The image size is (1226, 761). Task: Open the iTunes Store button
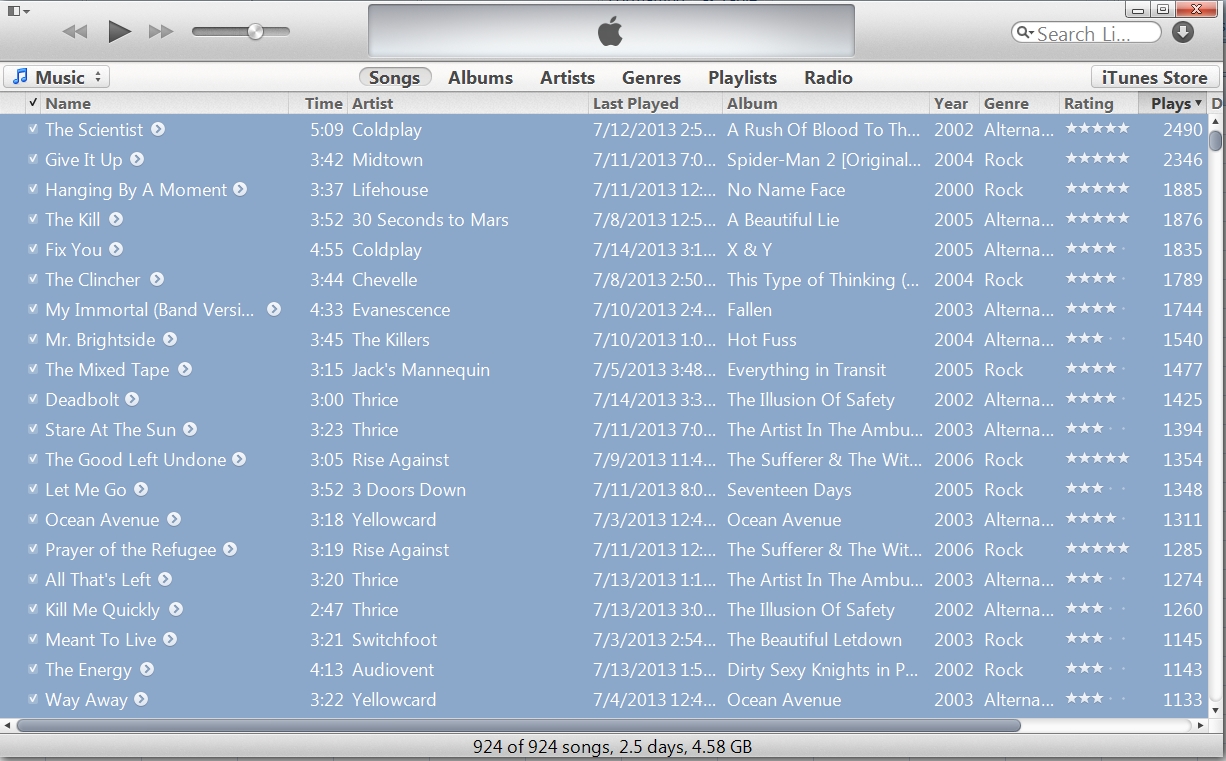pyautogui.click(x=1154, y=77)
